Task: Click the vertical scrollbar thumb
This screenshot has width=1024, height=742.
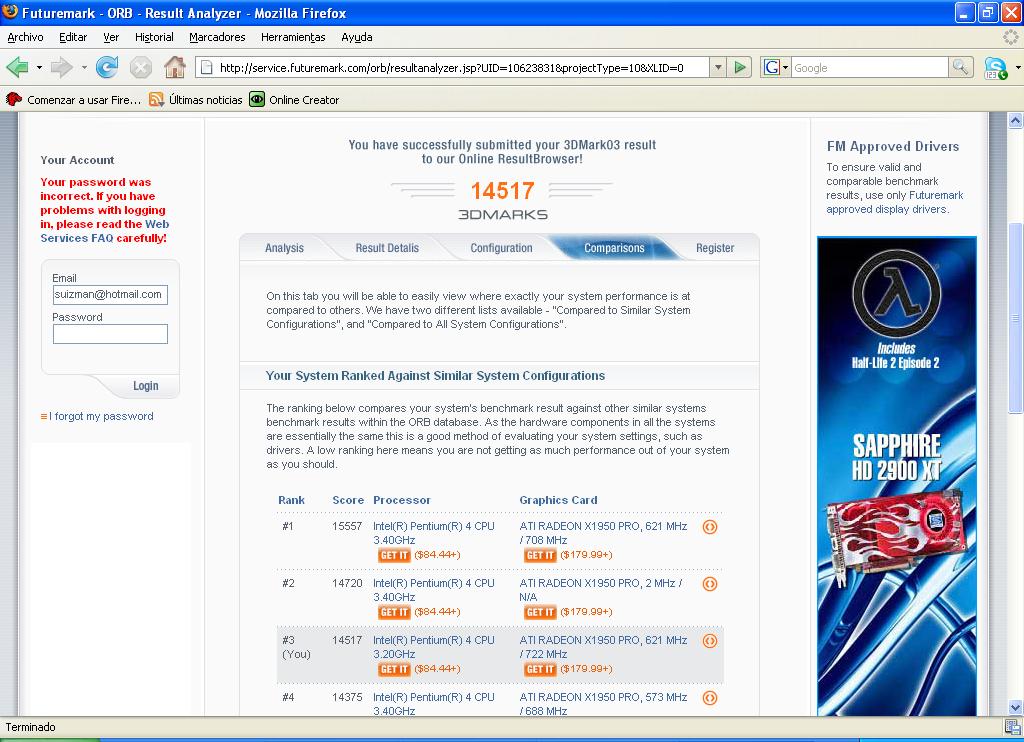Action: click(1015, 318)
